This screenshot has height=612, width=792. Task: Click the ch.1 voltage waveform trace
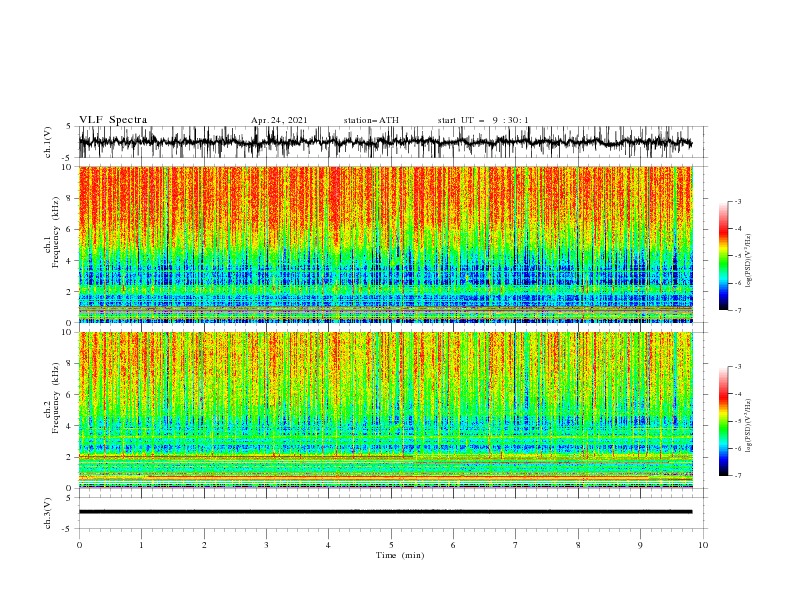tap(385, 142)
